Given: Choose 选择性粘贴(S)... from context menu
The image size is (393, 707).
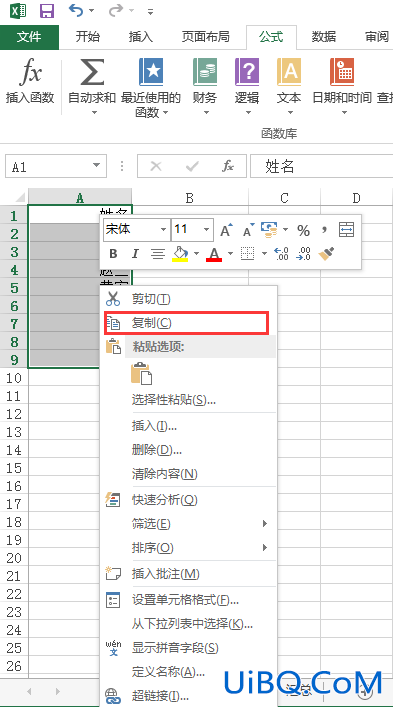Looking at the screenshot, I should (x=188, y=399).
